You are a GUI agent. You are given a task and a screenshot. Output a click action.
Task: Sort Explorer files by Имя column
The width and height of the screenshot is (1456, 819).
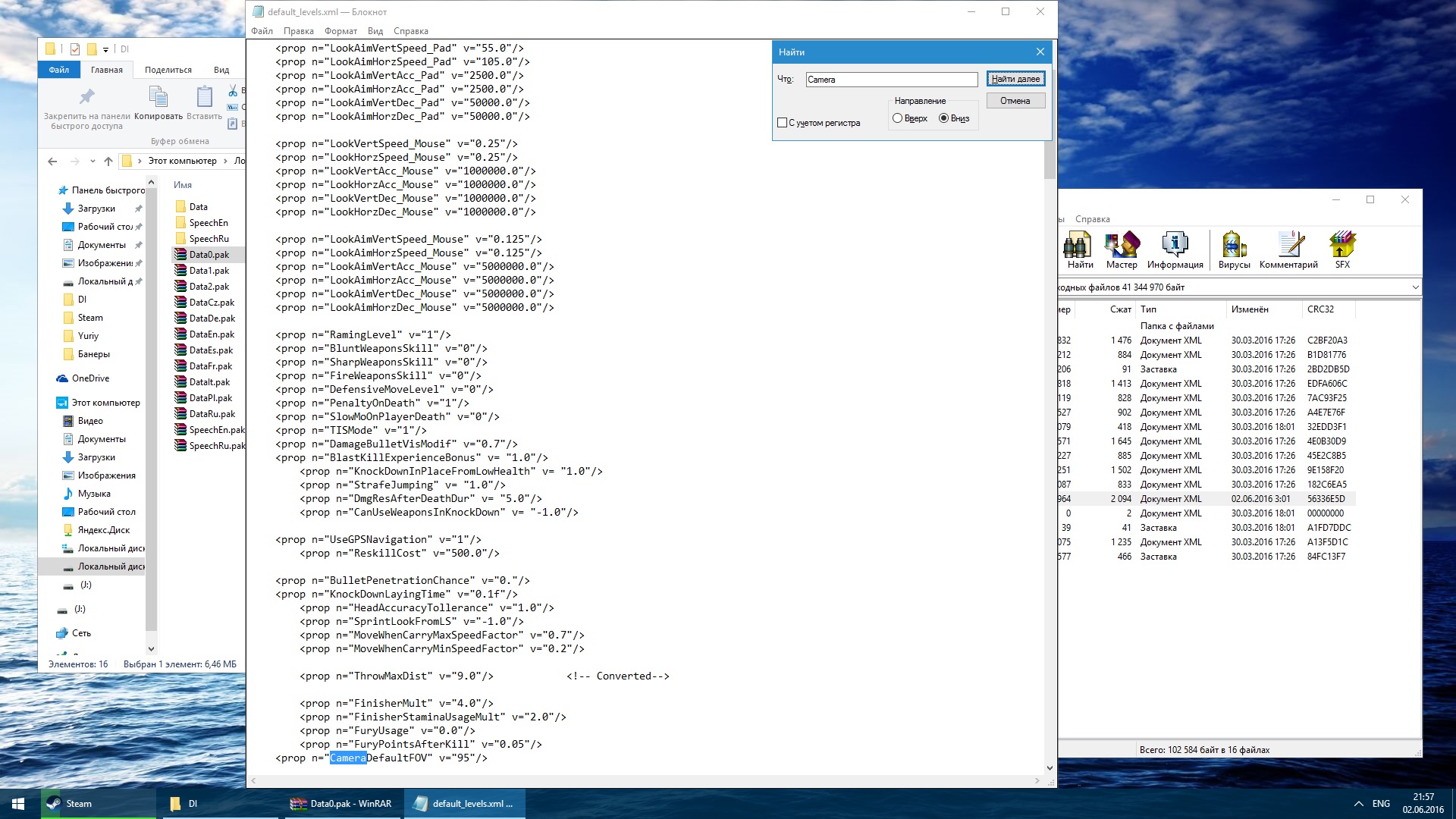(x=183, y=185)
